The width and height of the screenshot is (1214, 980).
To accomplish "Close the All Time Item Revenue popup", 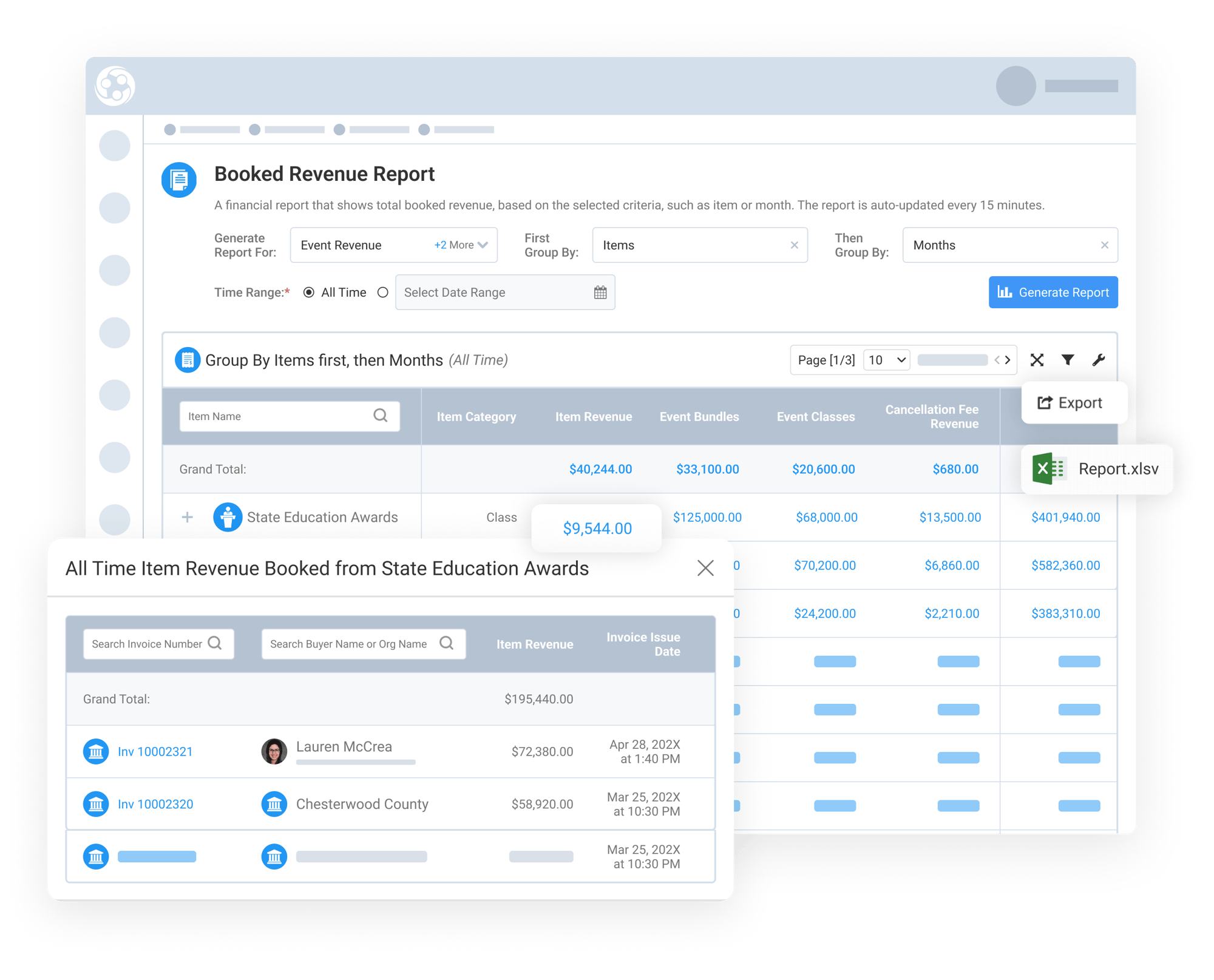I will (x=706, y=568).
